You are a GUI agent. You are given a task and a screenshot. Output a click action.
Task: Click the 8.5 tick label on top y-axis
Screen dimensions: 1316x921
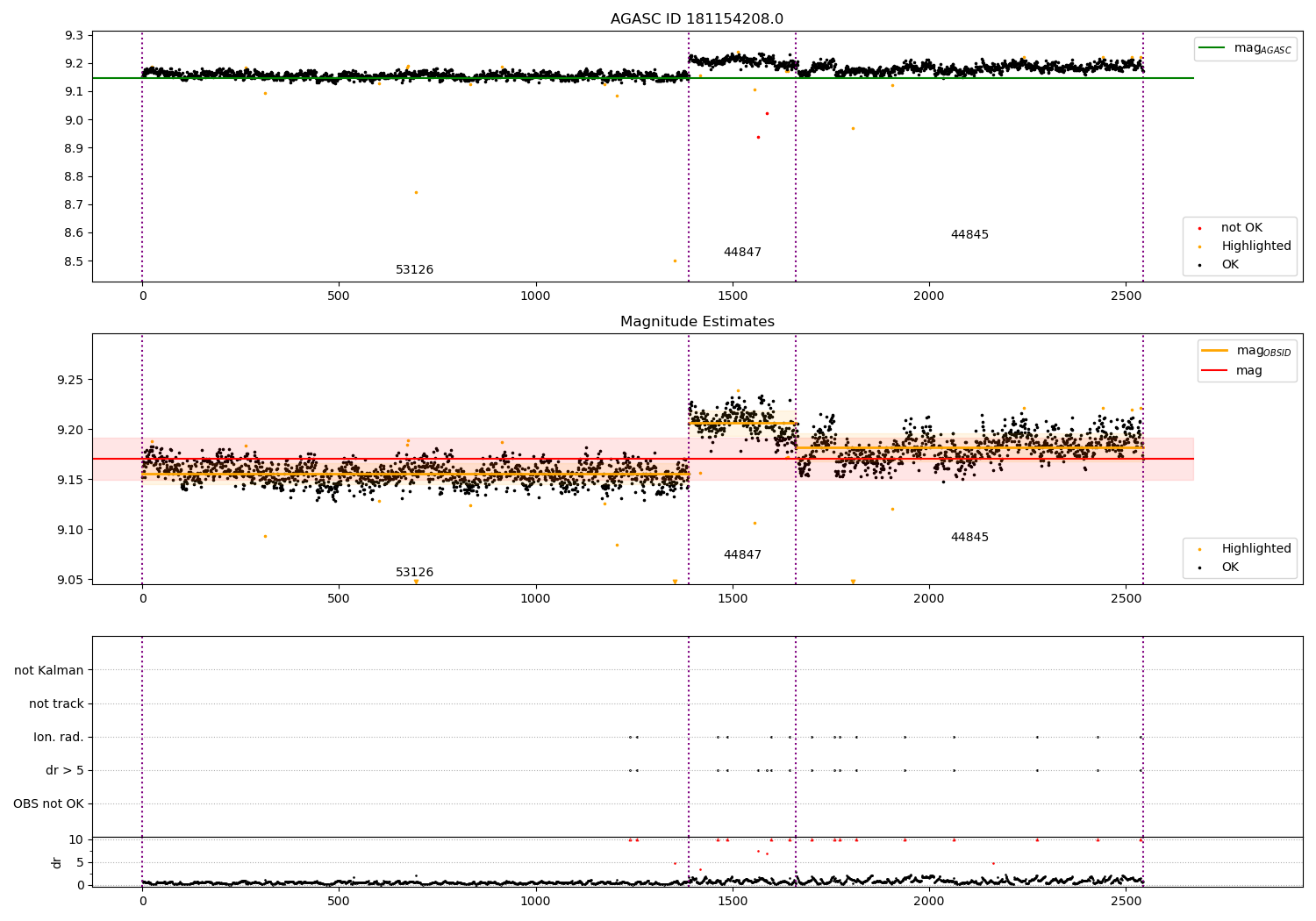coord(75,262)
